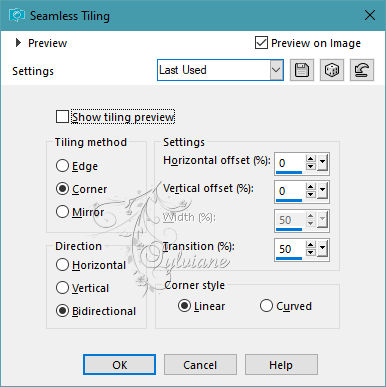
Task: Click the Cancel button
Action: (x=200, y=365)
